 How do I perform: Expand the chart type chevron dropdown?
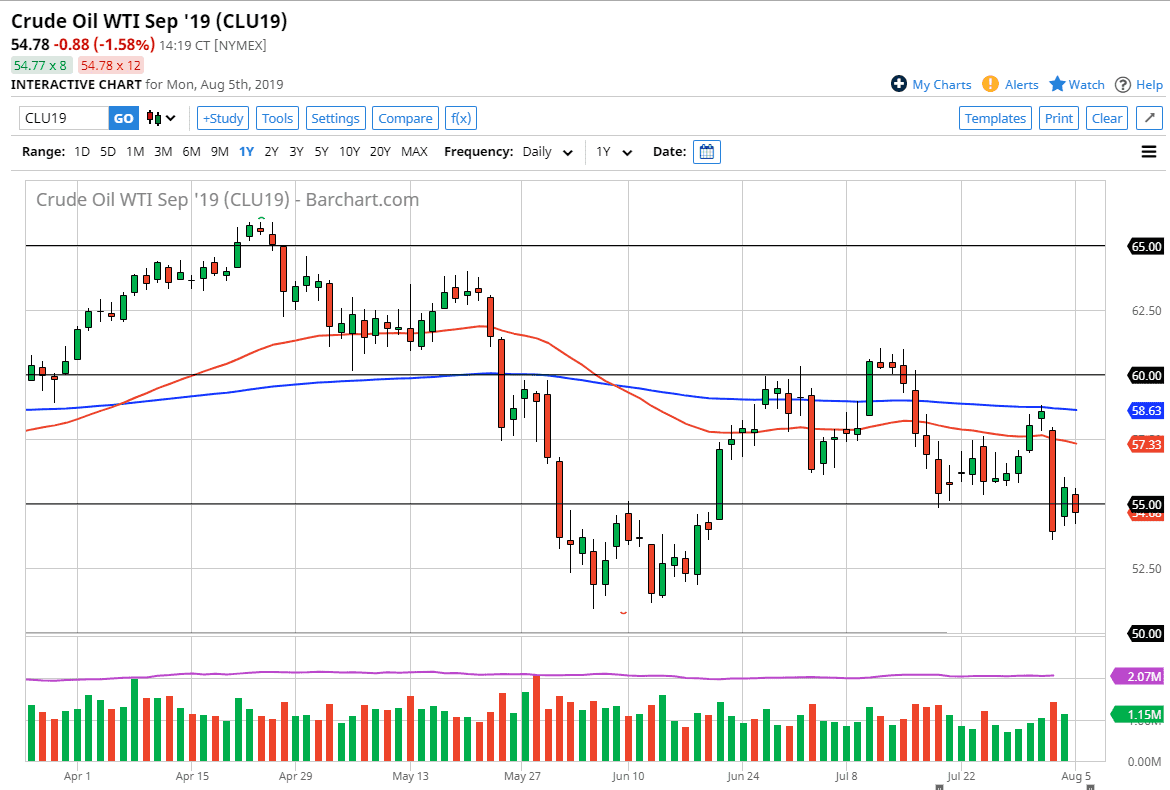click(x=168, y=118)
